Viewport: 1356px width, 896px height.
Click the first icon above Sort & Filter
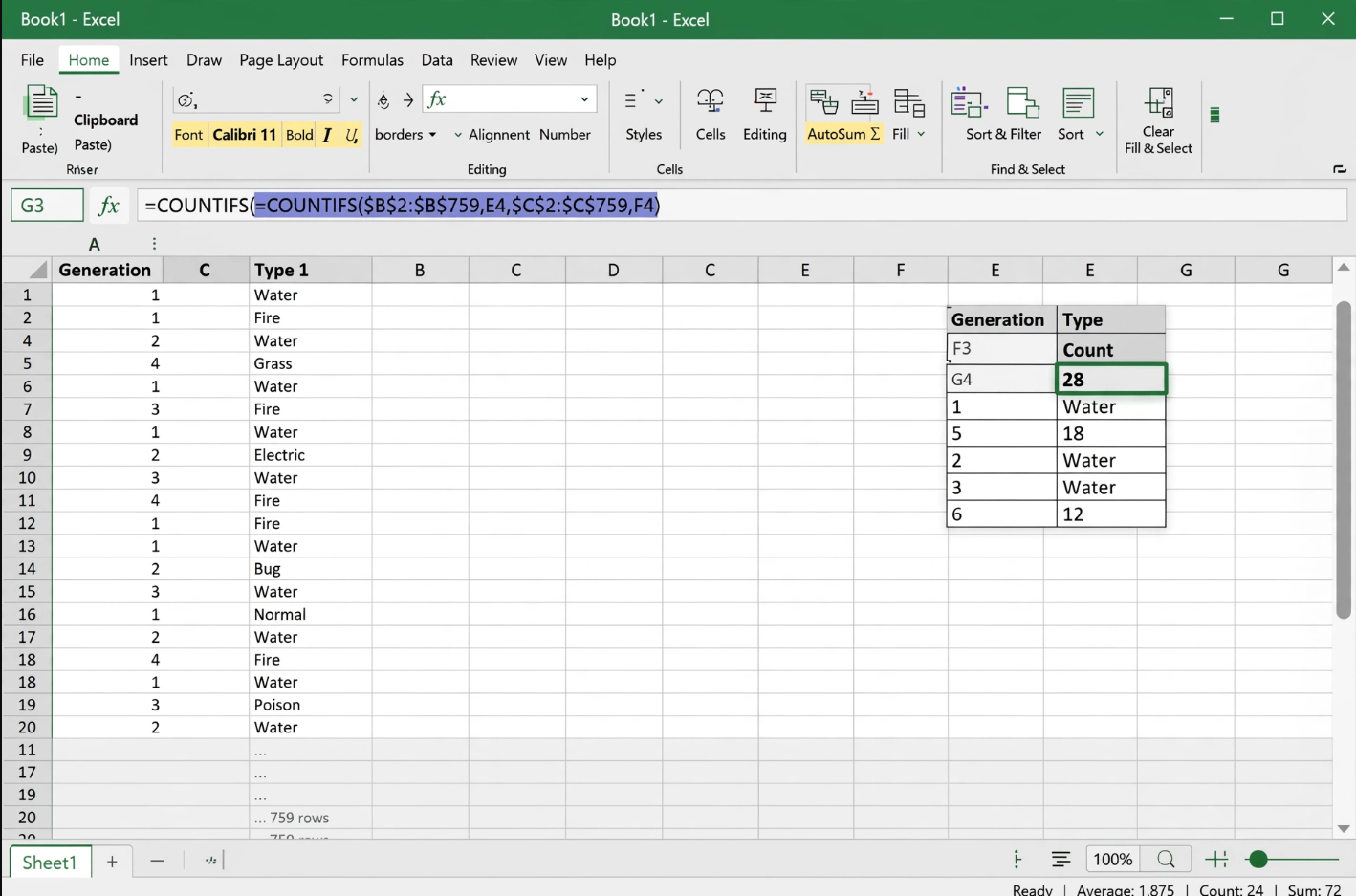[969, 102]
